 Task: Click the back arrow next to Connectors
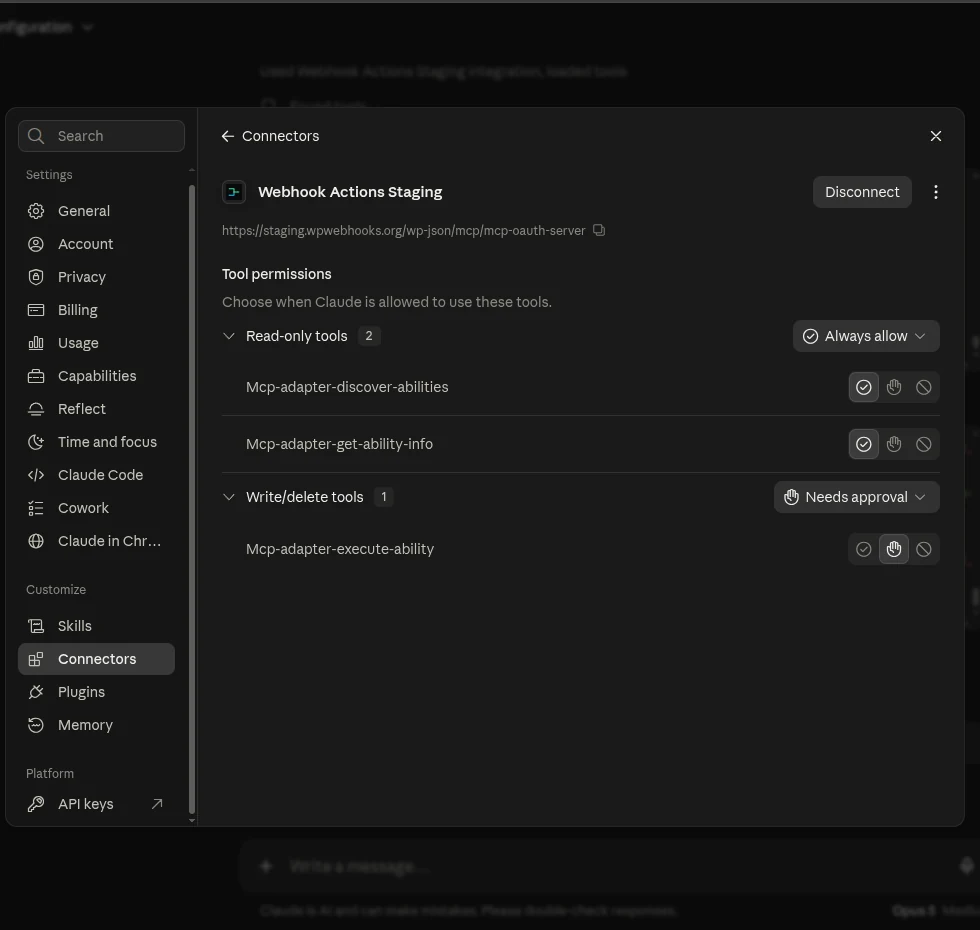tap(228, 136)
